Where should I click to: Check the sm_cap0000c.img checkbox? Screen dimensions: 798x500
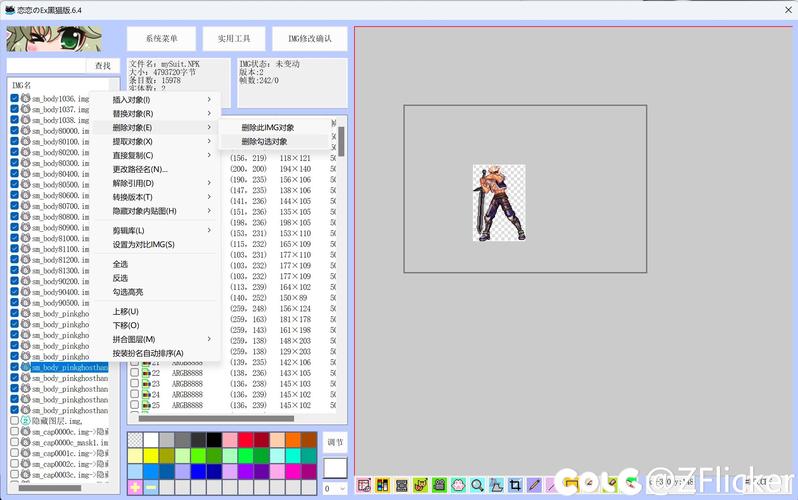tap(14, 431)
